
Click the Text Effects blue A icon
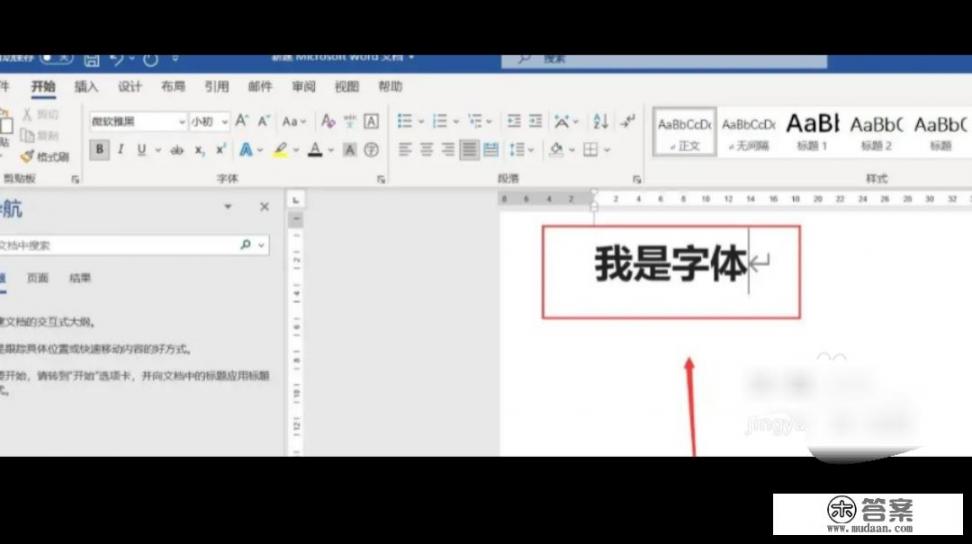246,150
